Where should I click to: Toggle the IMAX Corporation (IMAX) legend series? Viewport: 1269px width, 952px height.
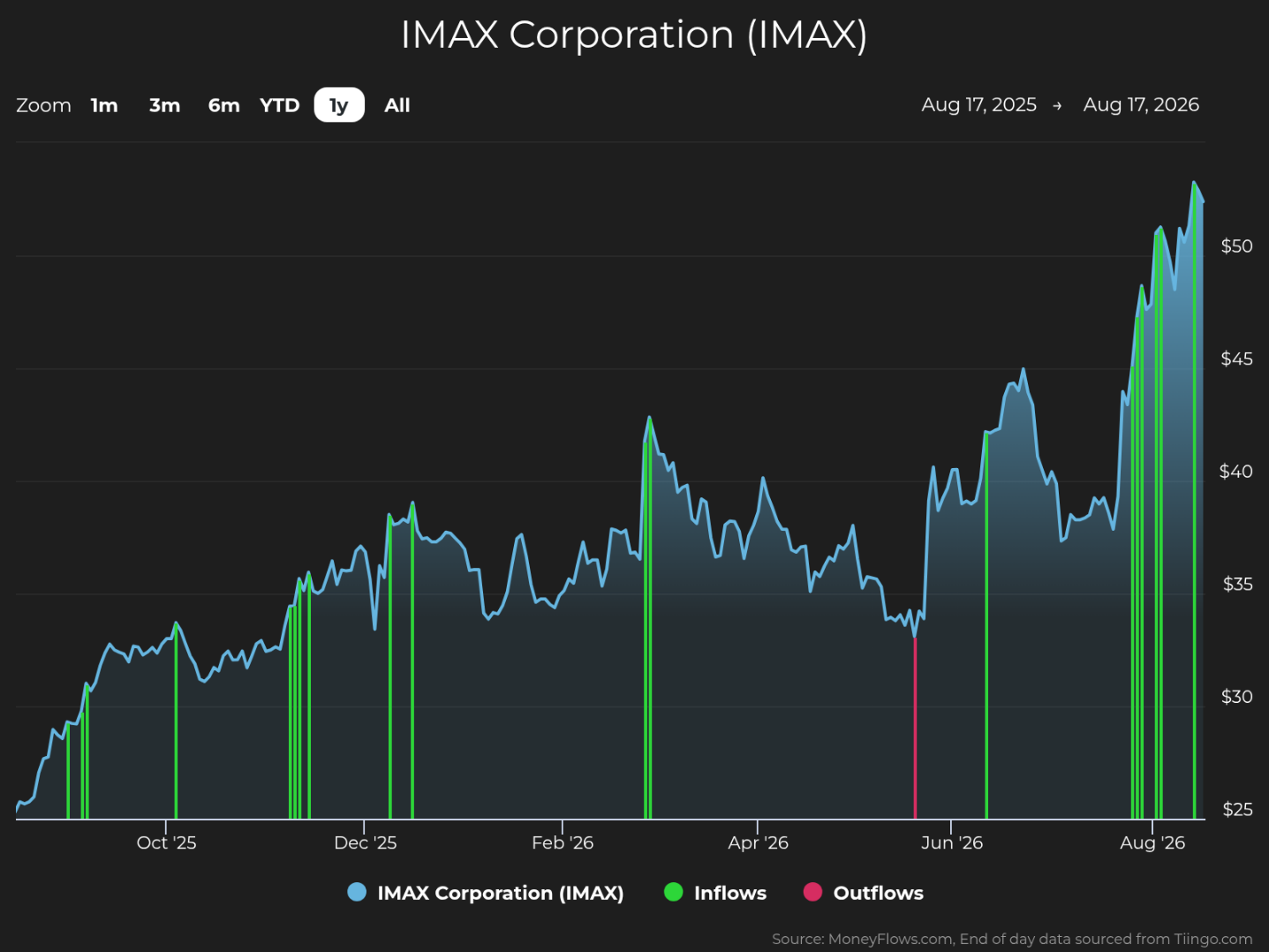pyautogui.click(x=487, y=893)
